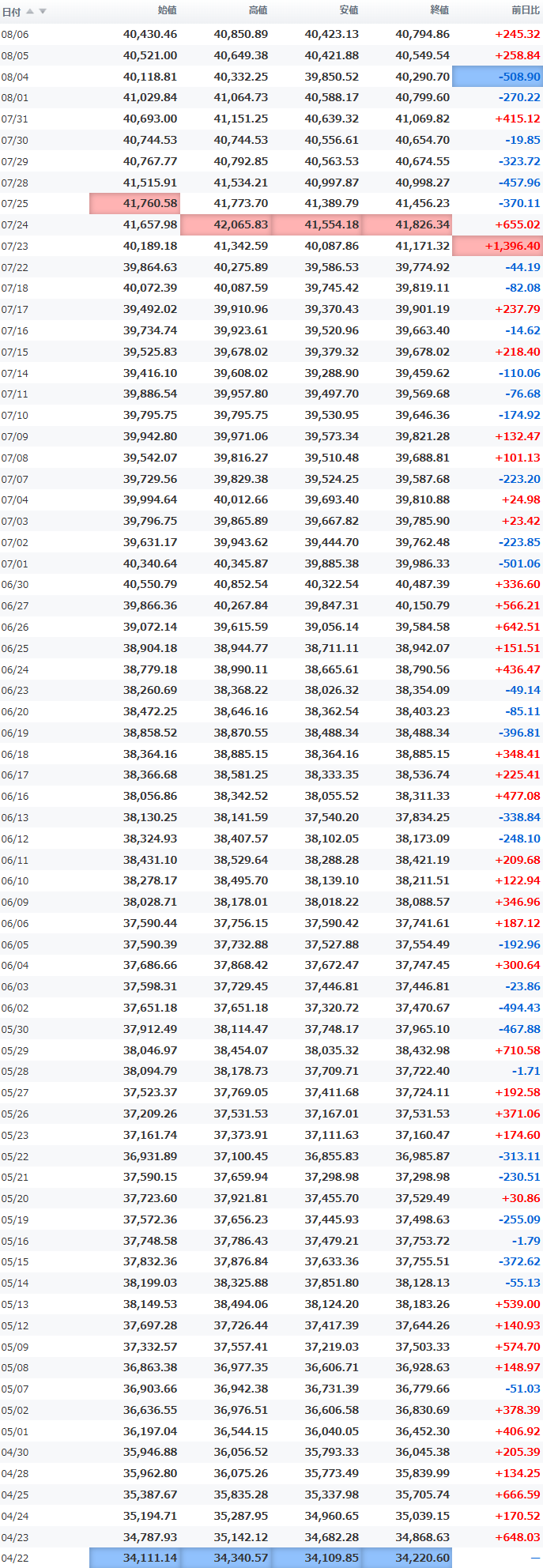Select the close value 39,785.90
Screen dimensions: 543x1568
point(423,521)
